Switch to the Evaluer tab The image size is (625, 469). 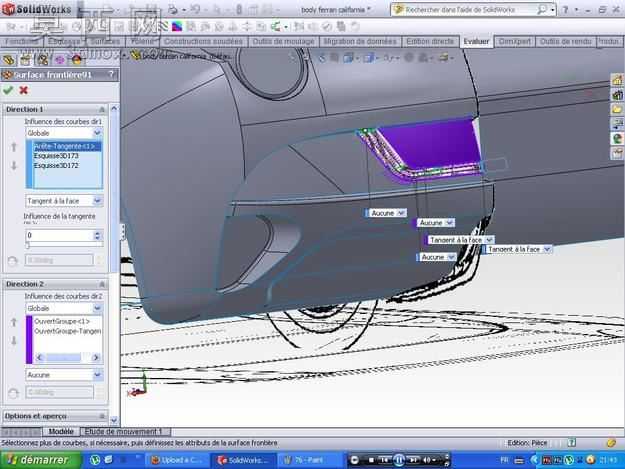point(476,41)
